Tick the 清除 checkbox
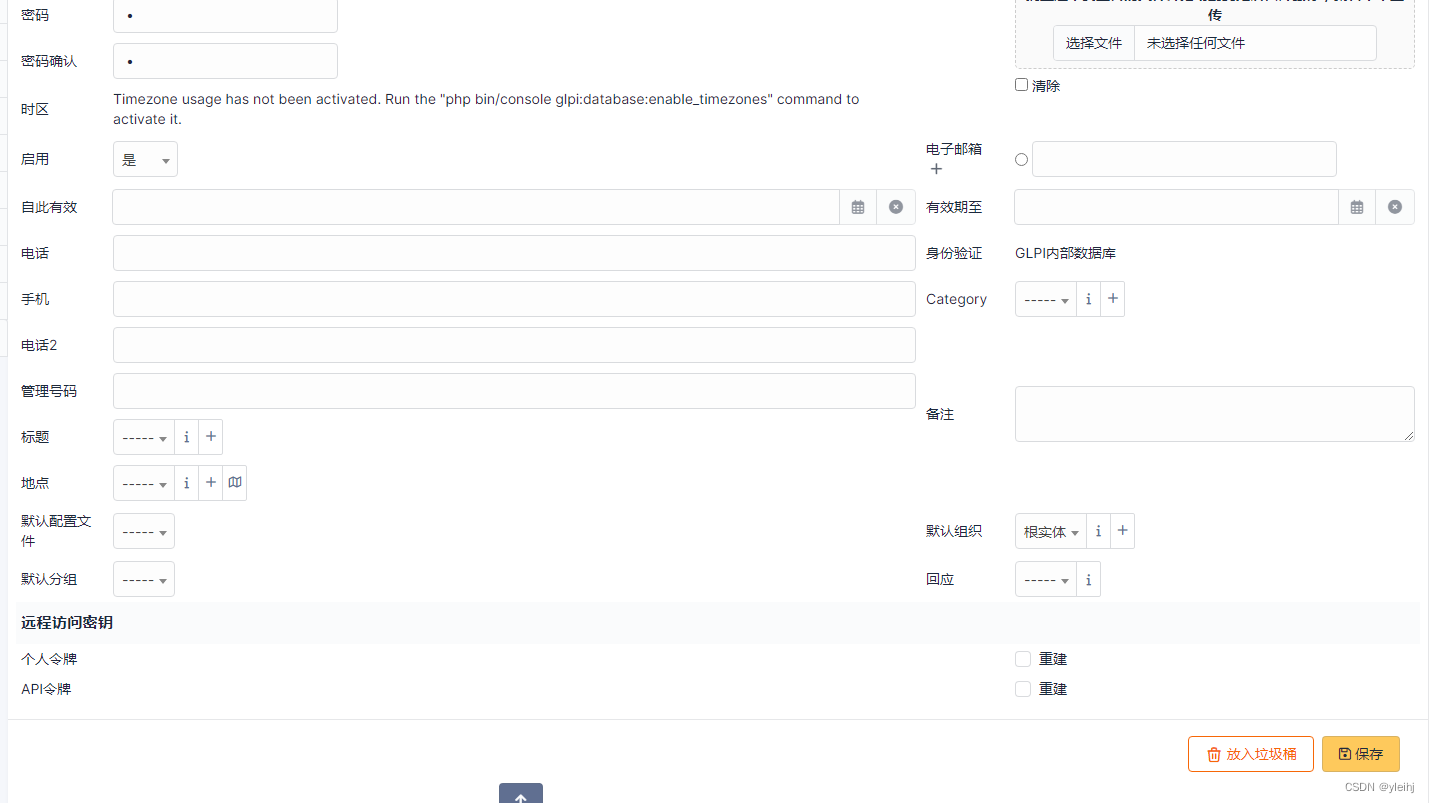1429x803 pixels. tap(1022, 85)
